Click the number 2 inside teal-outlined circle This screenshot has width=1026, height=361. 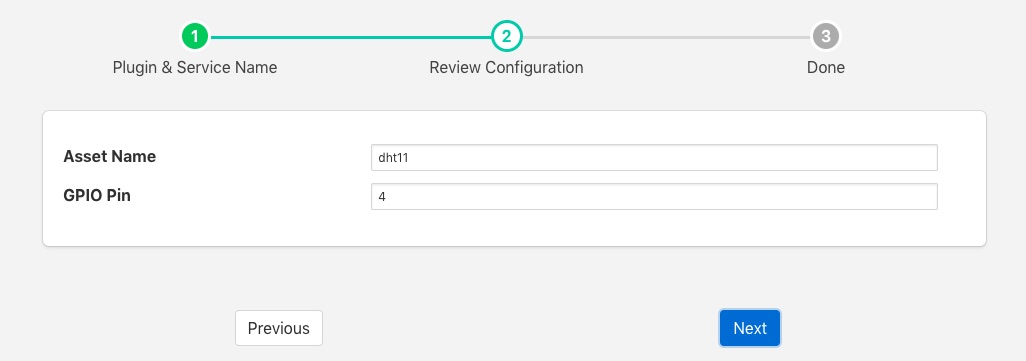(x=506, y=37)
